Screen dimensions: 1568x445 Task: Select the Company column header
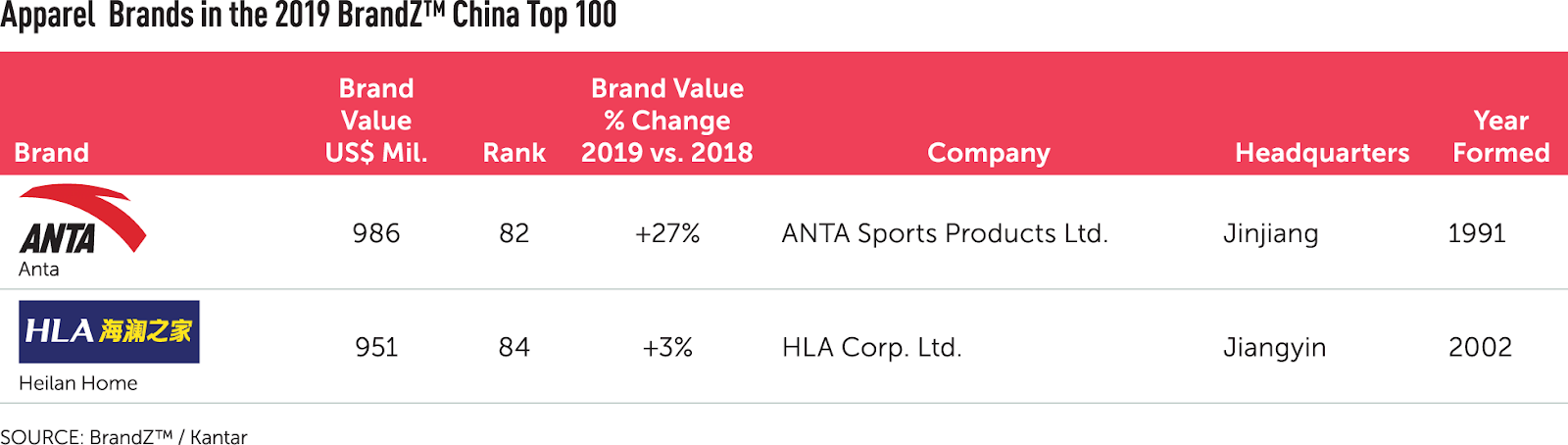tap(989, 154)
